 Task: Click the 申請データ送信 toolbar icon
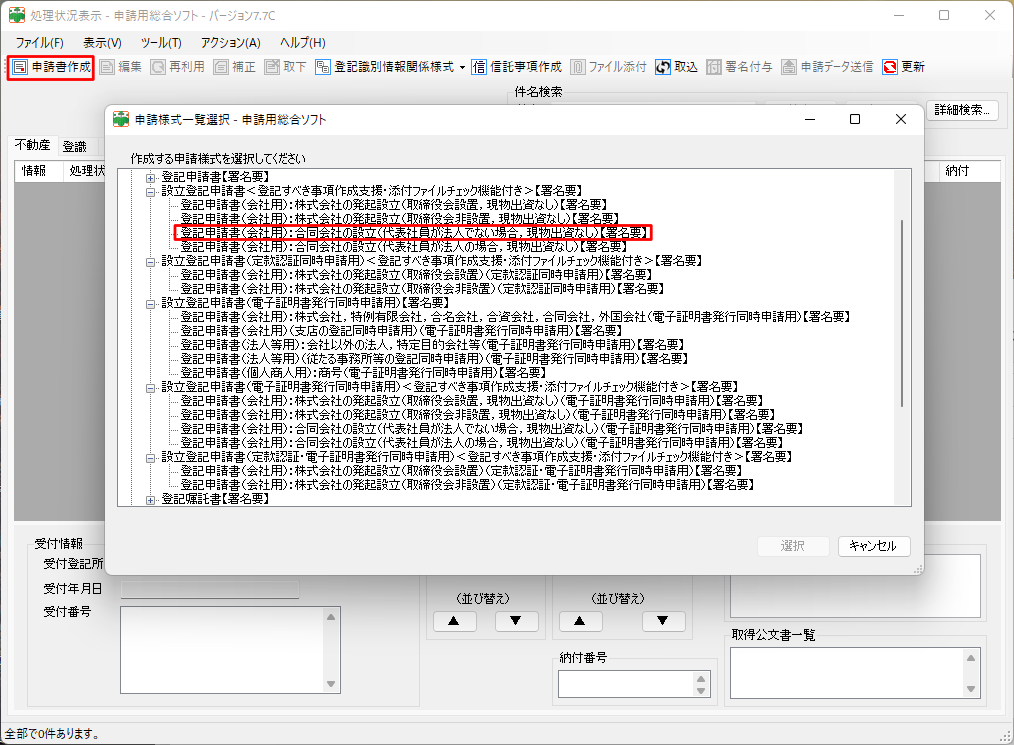pyautogui.click(x=790, y=67)
